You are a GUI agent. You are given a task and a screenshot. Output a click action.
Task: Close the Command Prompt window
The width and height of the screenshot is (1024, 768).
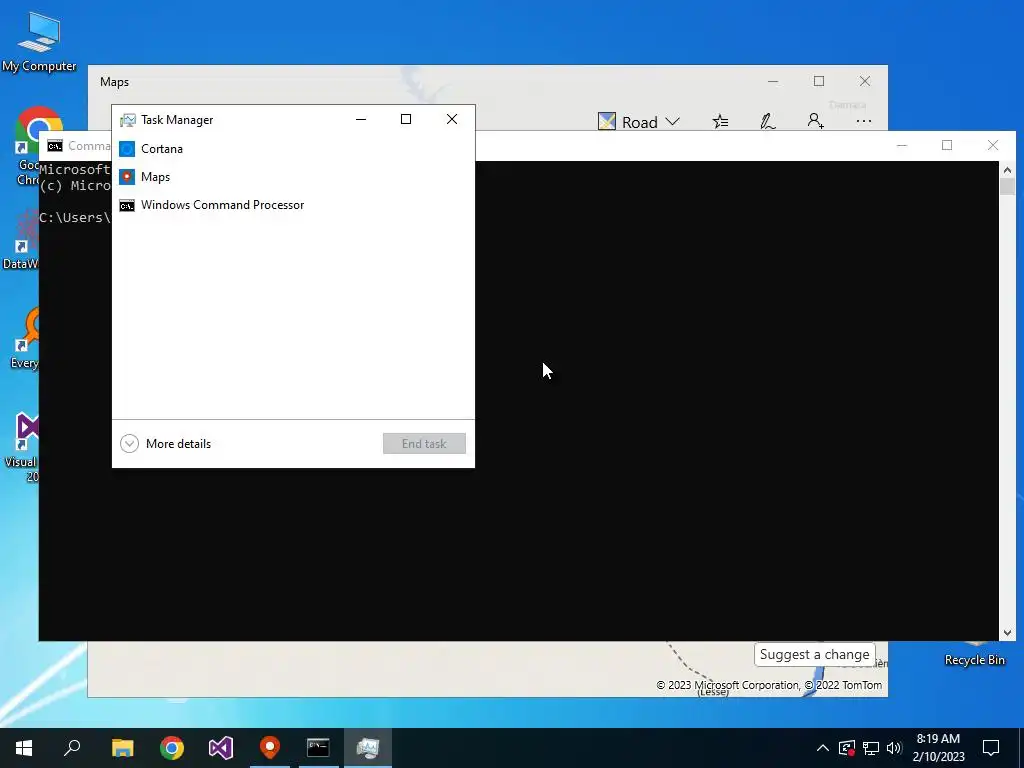tap(993, 145)
